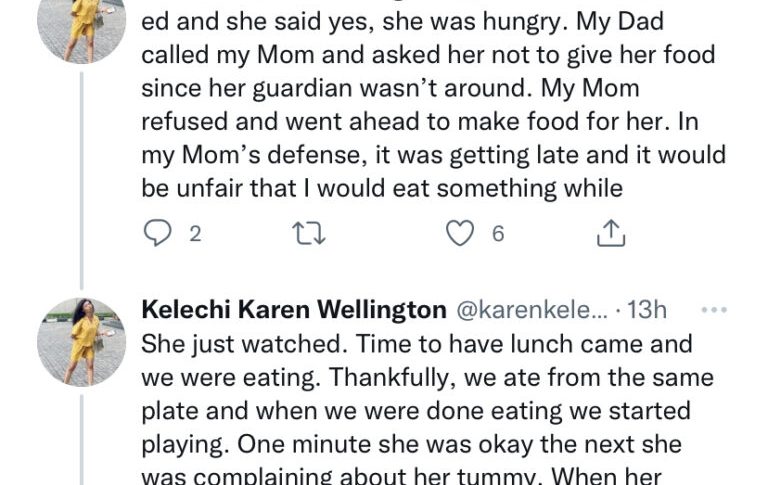Reply to the tweet about Mom making food
Screen dimensions: 768x485
pyautogui.click(x=158, y=234)
